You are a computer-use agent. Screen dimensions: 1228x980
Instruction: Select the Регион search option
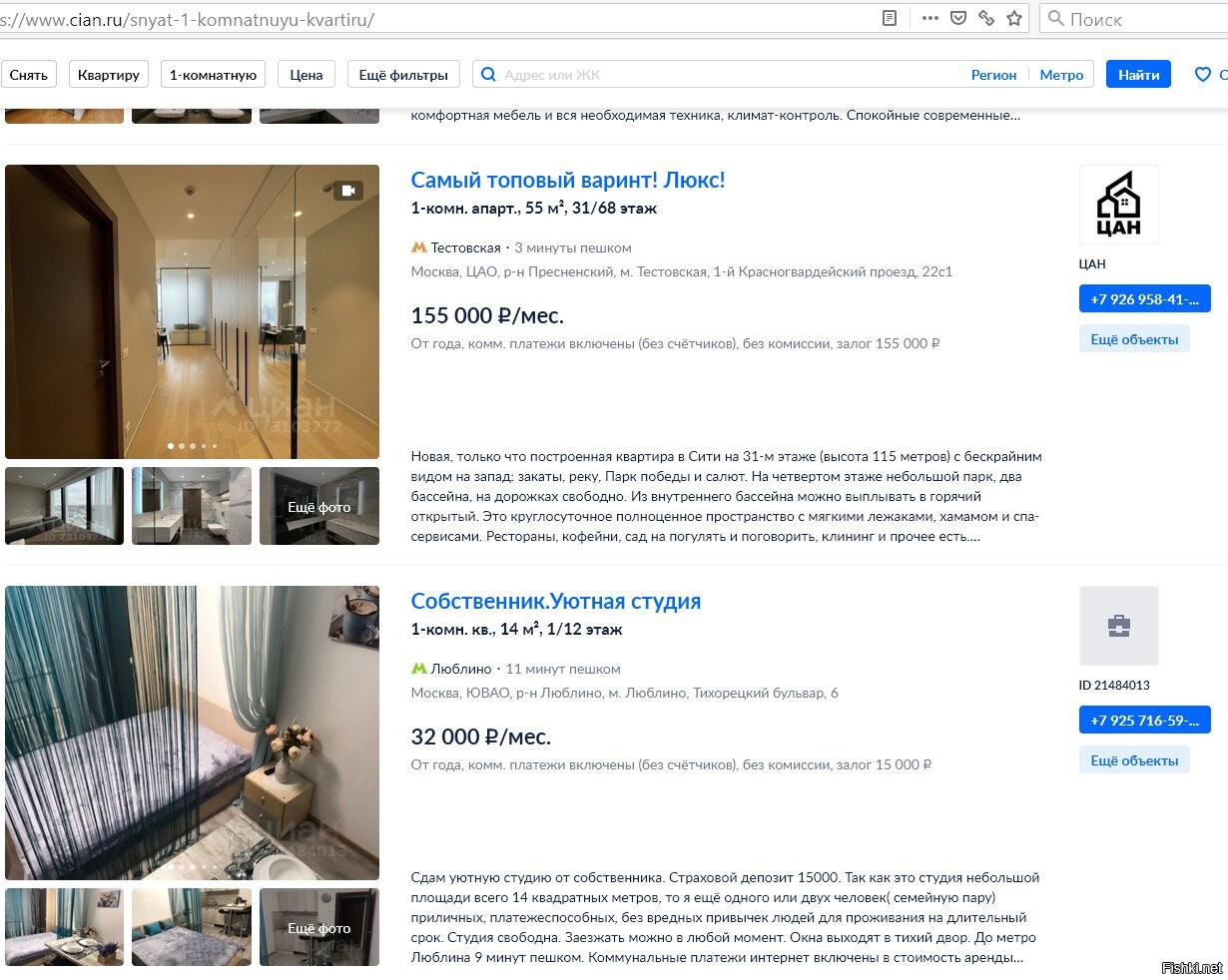[x=993, y=75]
